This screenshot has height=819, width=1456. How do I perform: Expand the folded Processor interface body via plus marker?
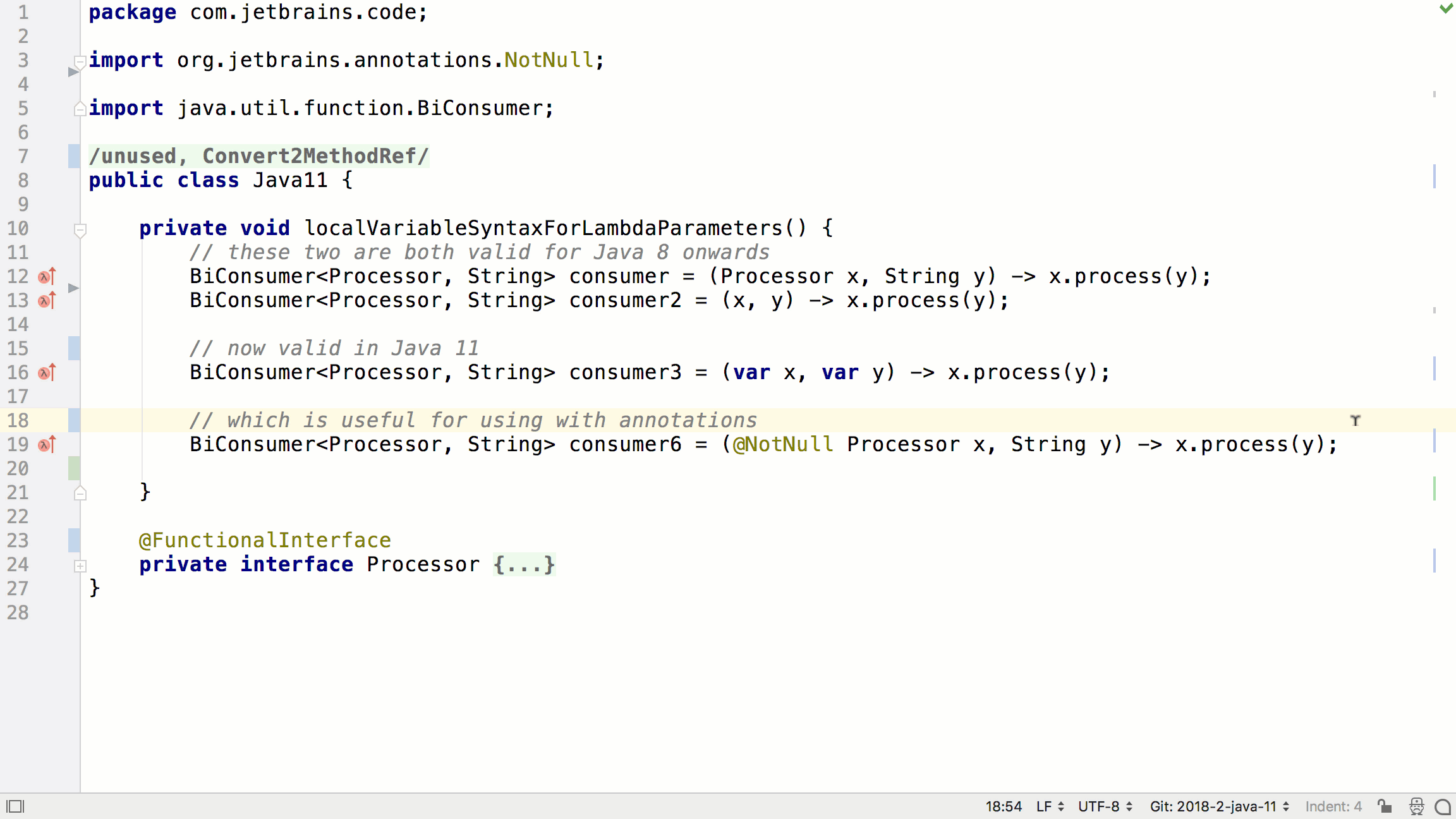click(x=80, y=565)
